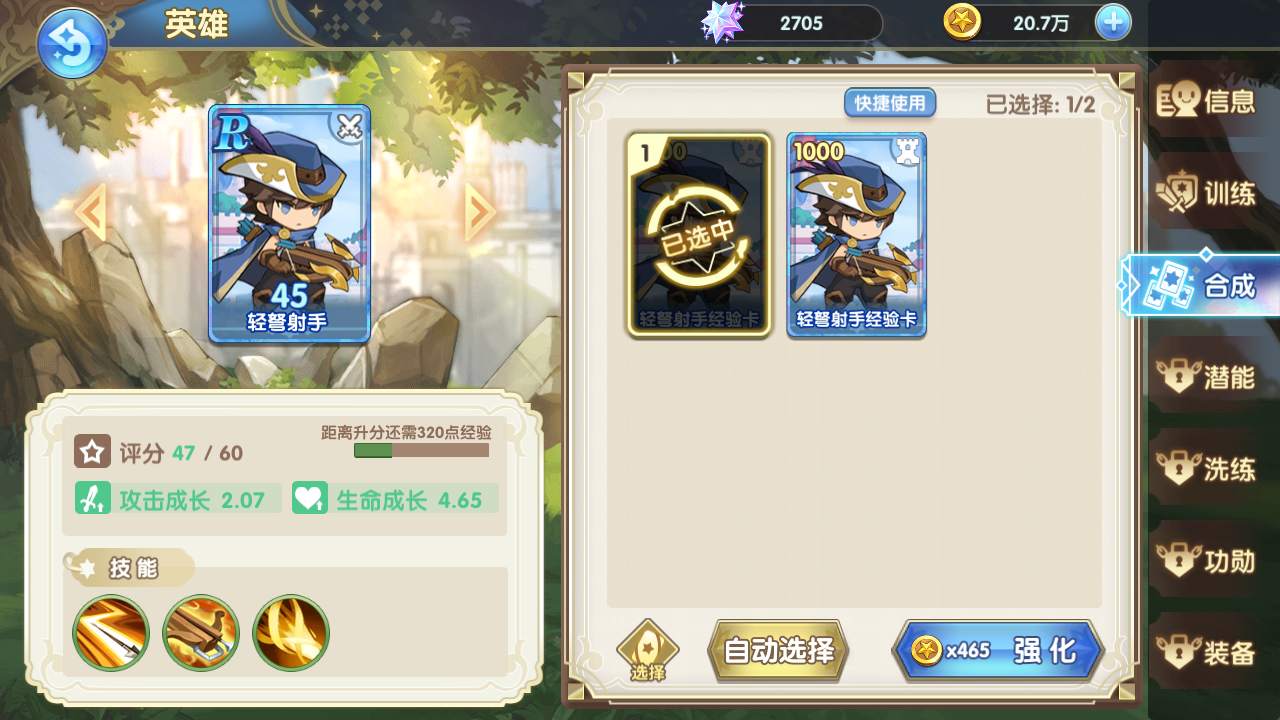Tap the blue back arrow button
This screenshot has height=720, width=1280.
click(72, 43)
